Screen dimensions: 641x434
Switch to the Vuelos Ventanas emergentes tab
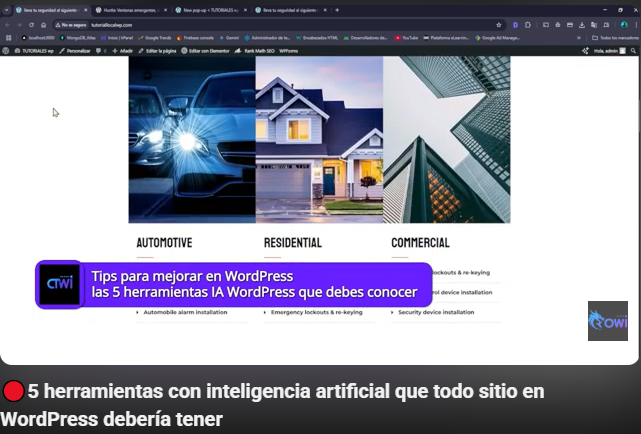(x=131, y=10)
